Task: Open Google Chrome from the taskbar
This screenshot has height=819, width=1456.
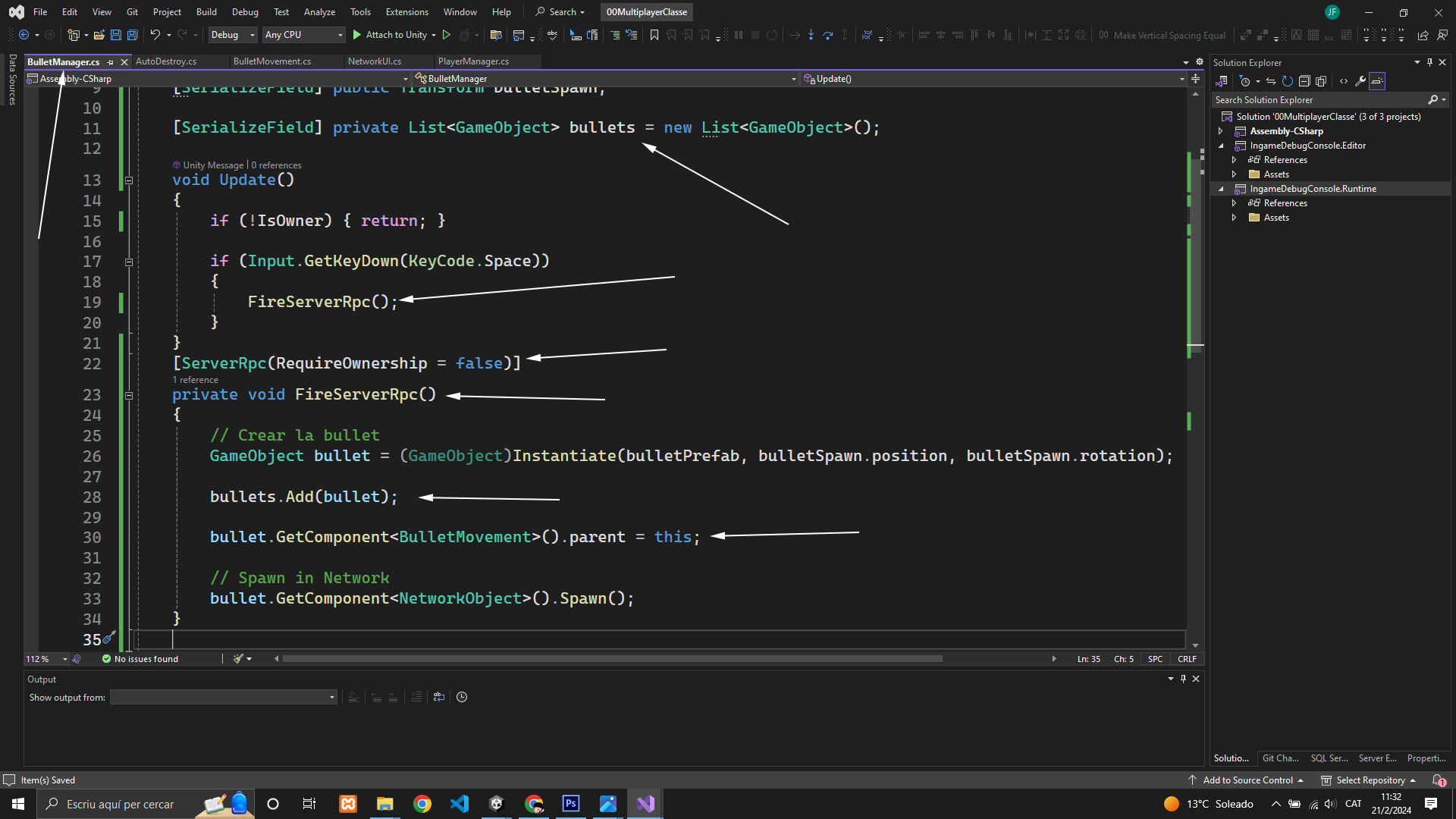Action: point(422,804)
